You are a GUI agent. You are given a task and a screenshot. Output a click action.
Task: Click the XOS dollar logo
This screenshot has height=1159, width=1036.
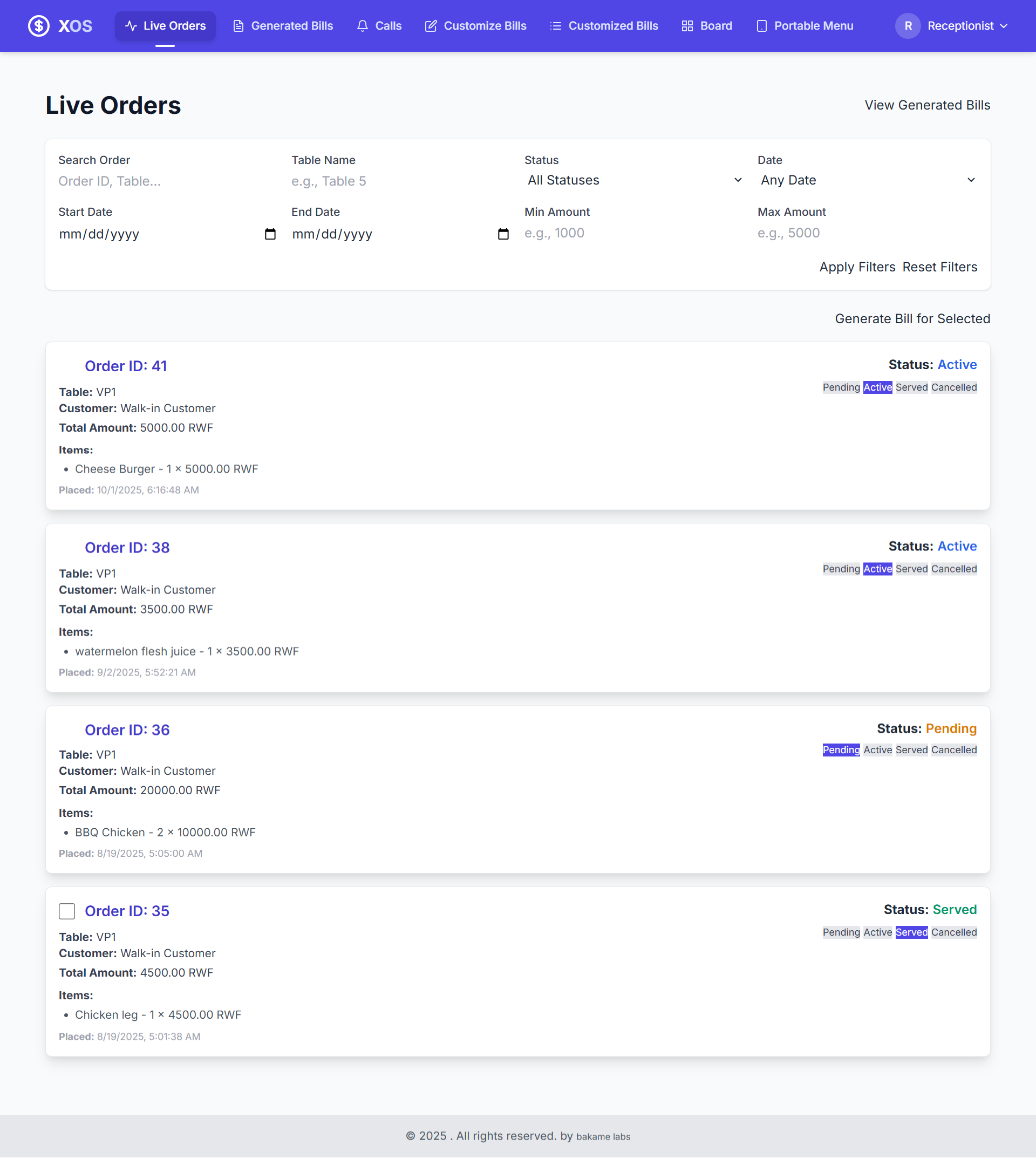[x=39, y=25]
